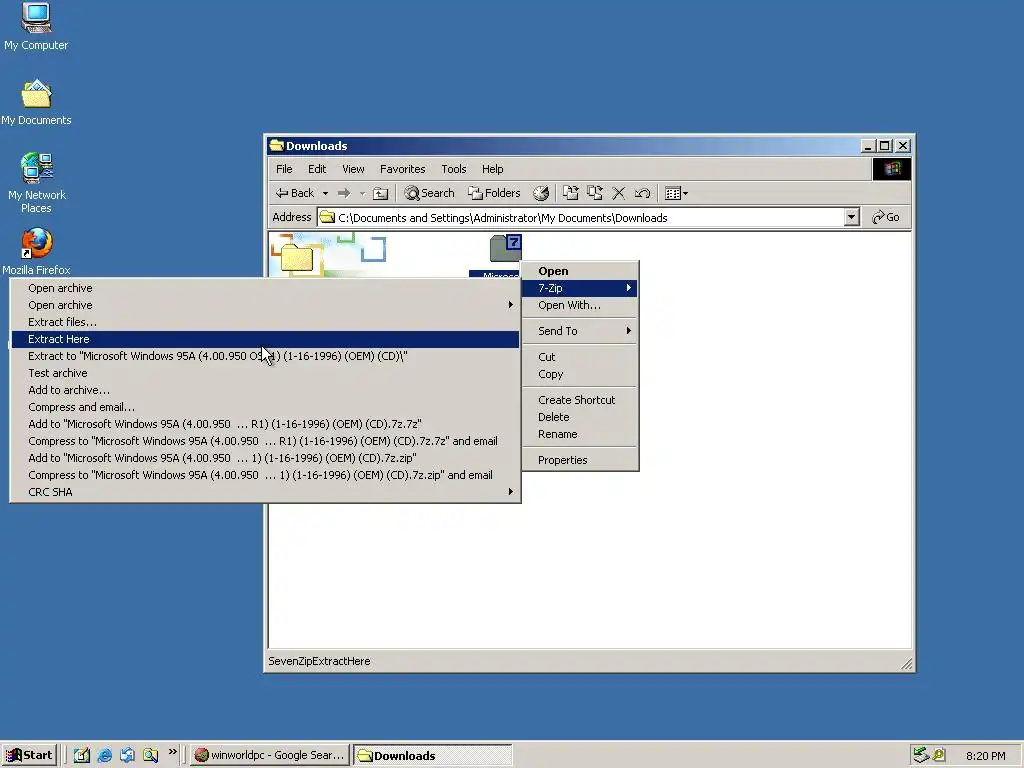This screenshot has height=768, width=1024.
Task: Choose Open in the context menu
Action: [x=580, y=271]
